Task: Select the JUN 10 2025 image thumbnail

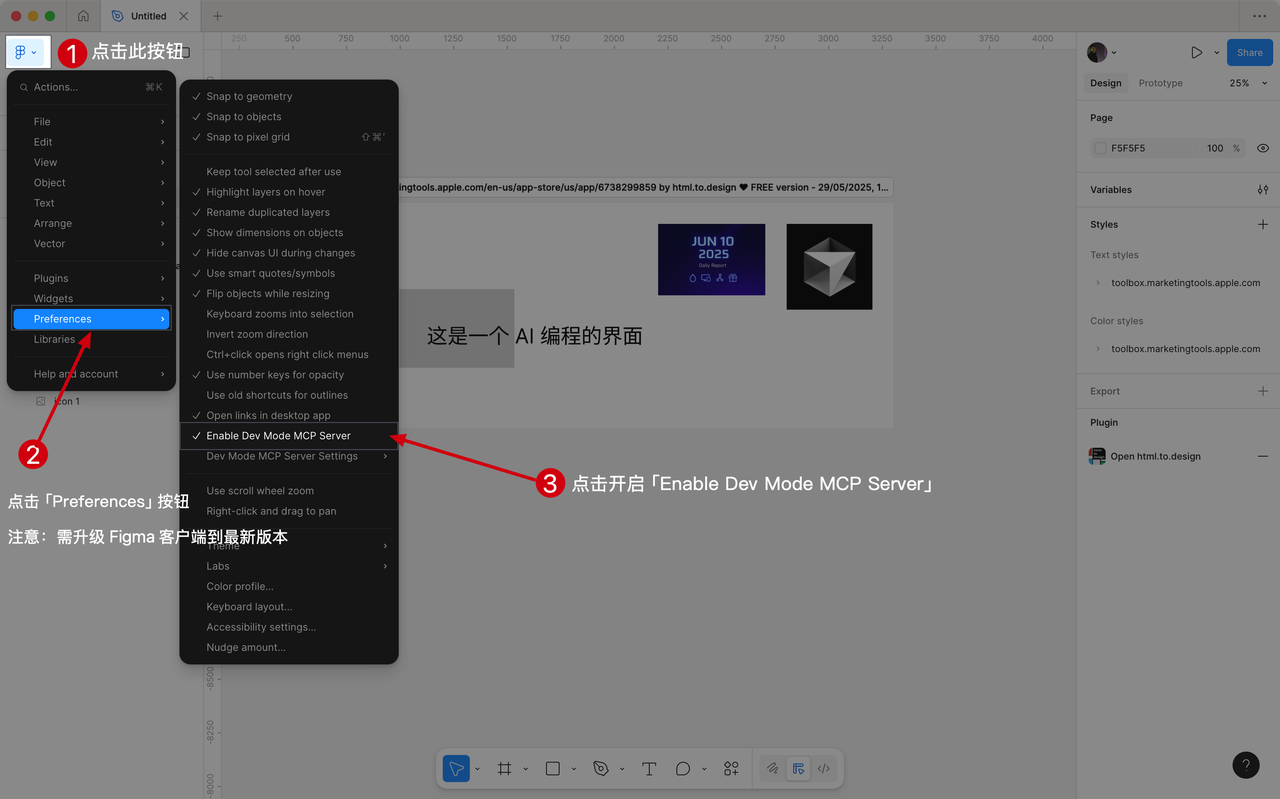Action: [x=711, y=259]
